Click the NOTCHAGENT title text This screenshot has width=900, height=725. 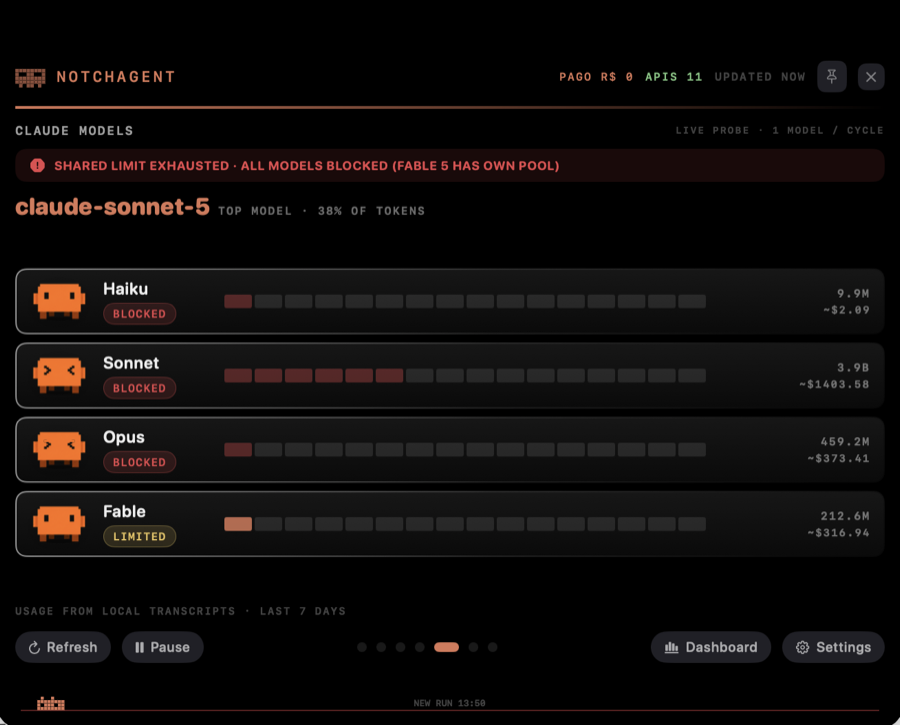[x=115, y=77]
